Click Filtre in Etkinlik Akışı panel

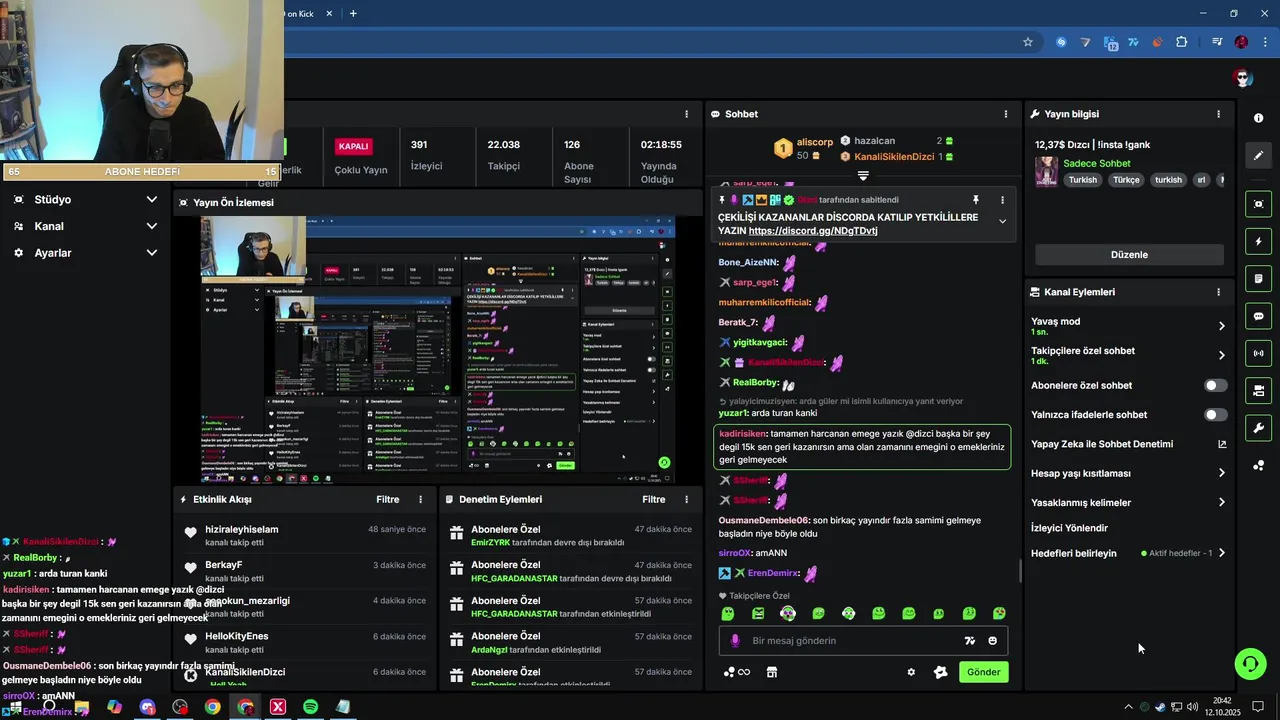point(388,499)
